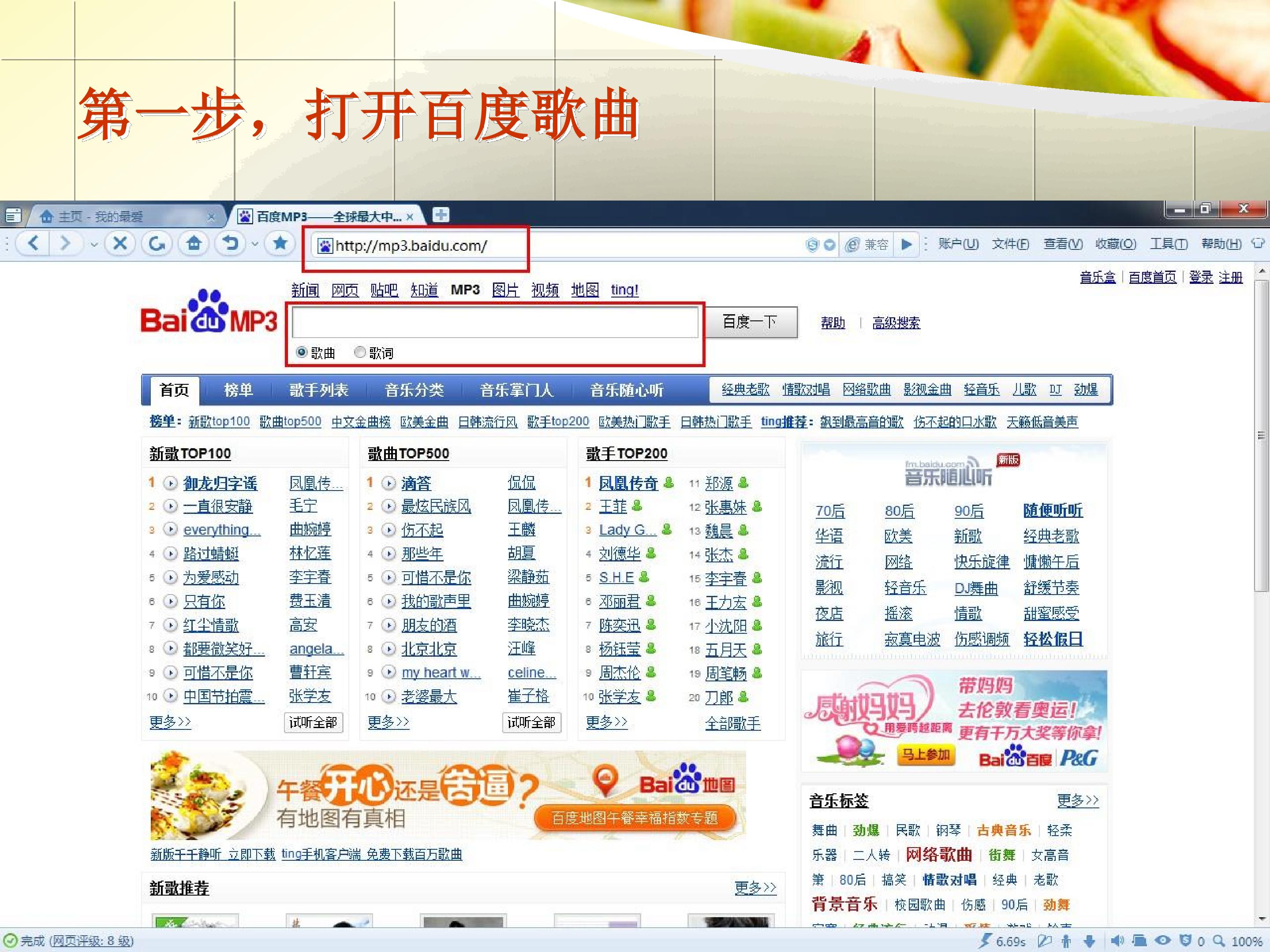Open the 收藏(O) menu
This screenshot has height=952, width=1270.
pyautogui.click(x=1116, y=244)
